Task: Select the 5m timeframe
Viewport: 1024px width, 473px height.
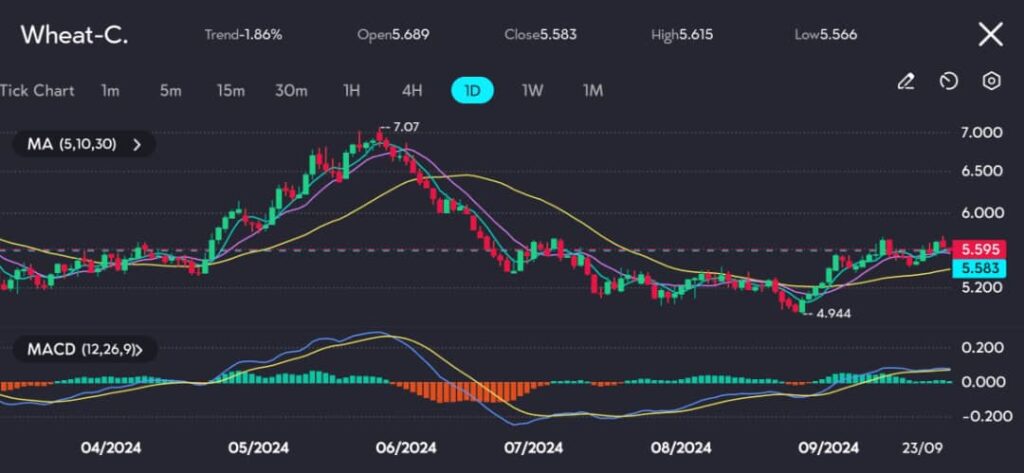Action: 170,90
